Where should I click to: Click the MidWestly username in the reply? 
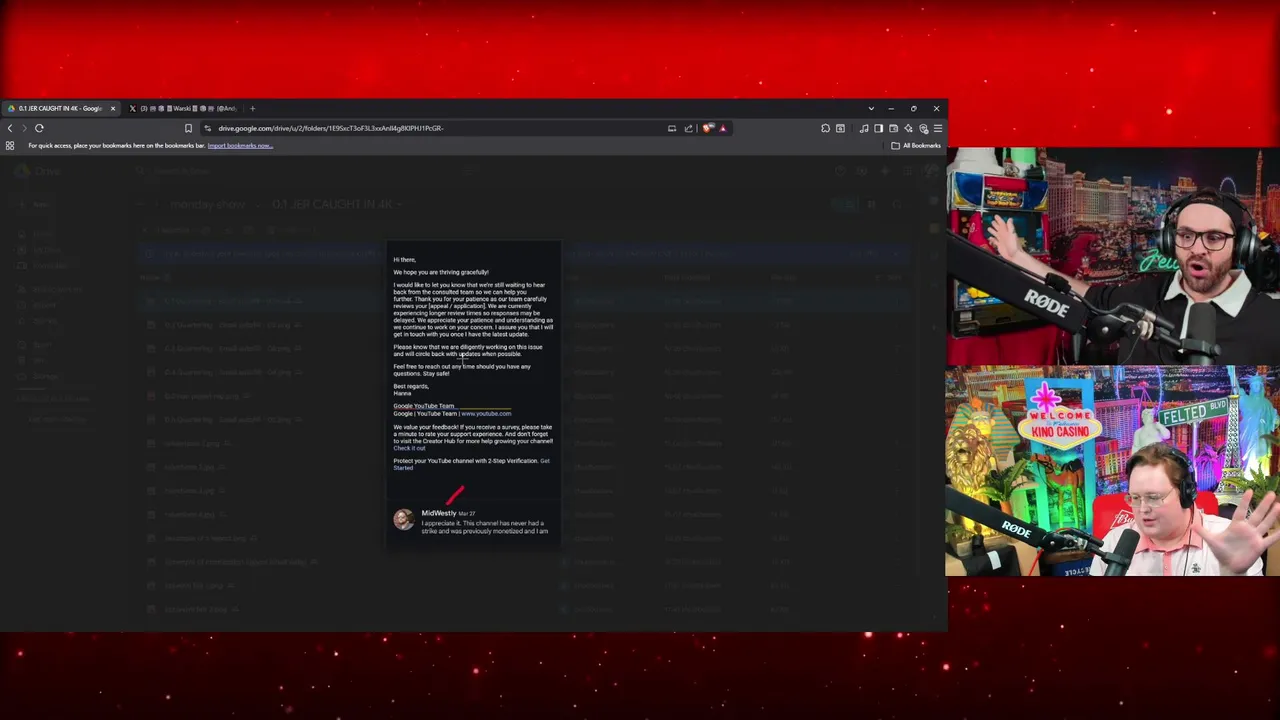[x=438, y=513]
